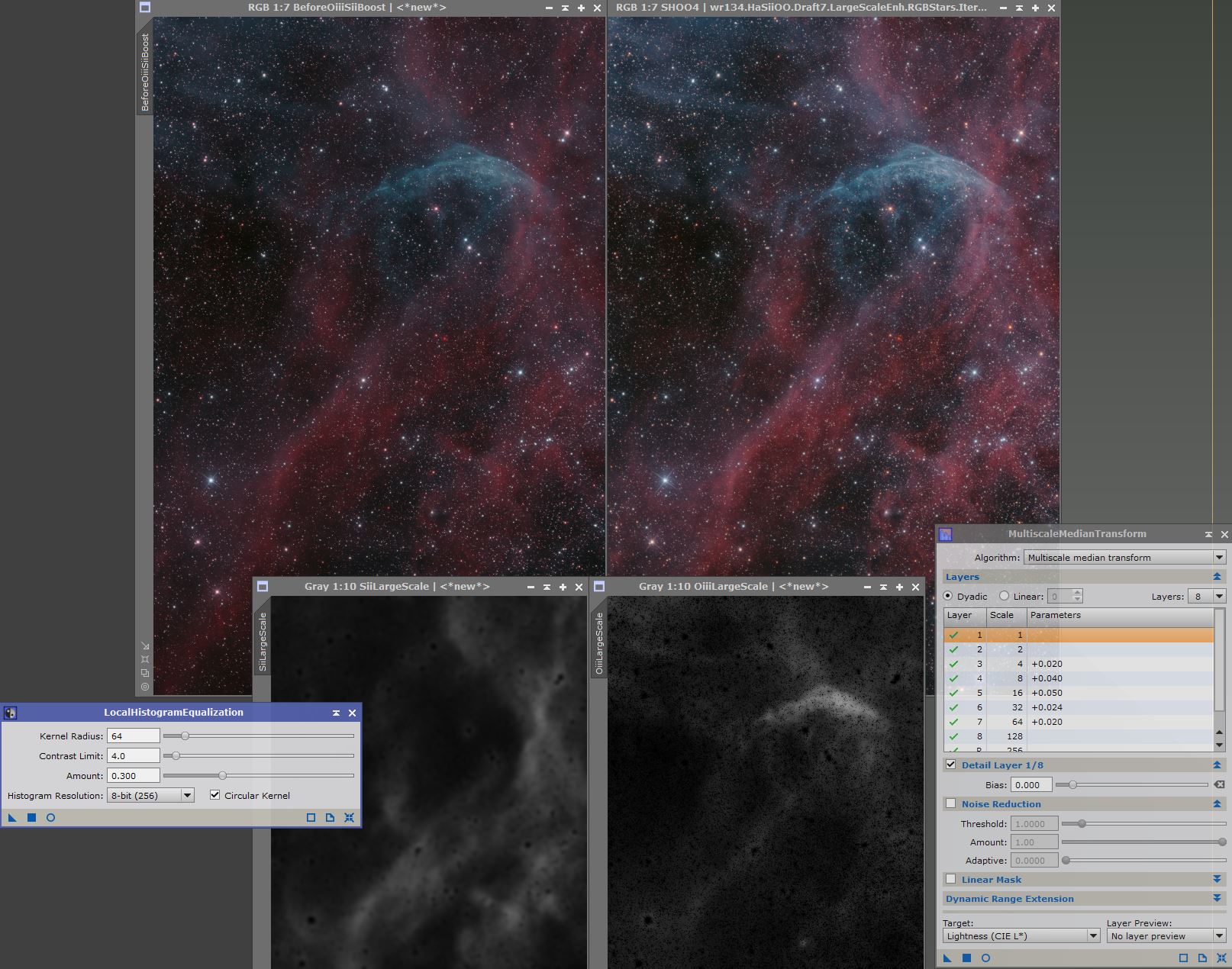Screen dimensions: 1232x969
Task: Open documentation via the page icon on LocalHistogramEqualization
Action: point(329,817)
